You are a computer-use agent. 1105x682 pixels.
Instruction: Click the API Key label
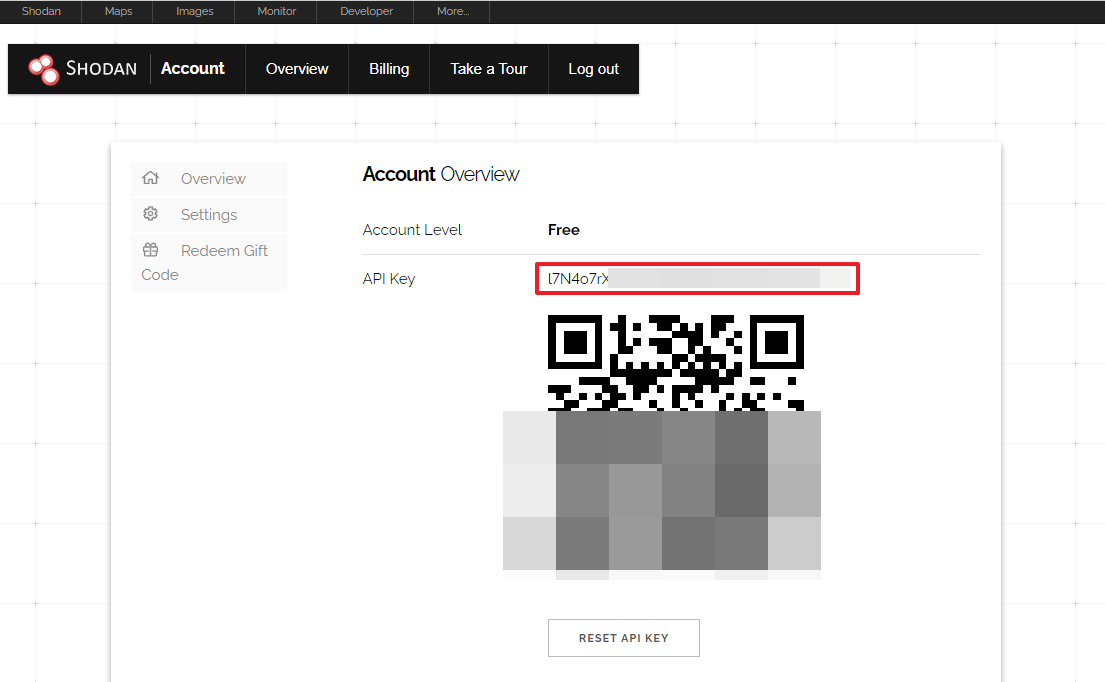(x=388, y=279)
